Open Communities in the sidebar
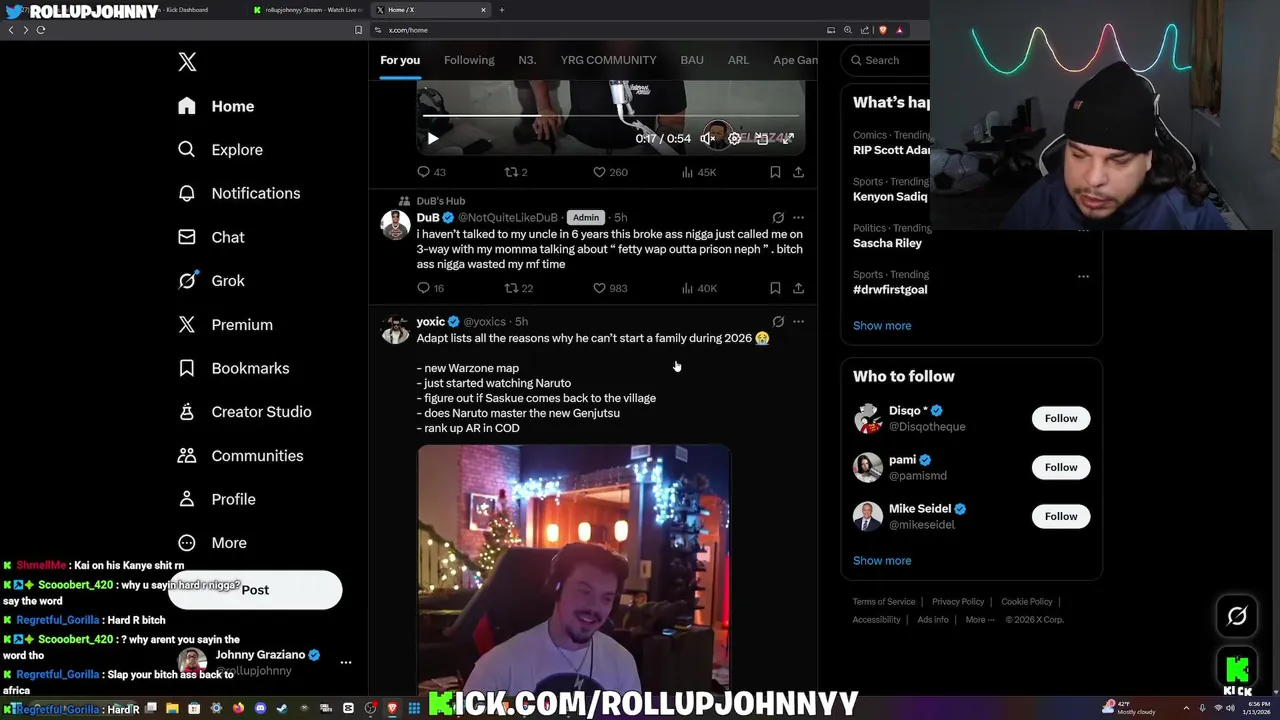1280x720 pixels. [x=241, y=456]
